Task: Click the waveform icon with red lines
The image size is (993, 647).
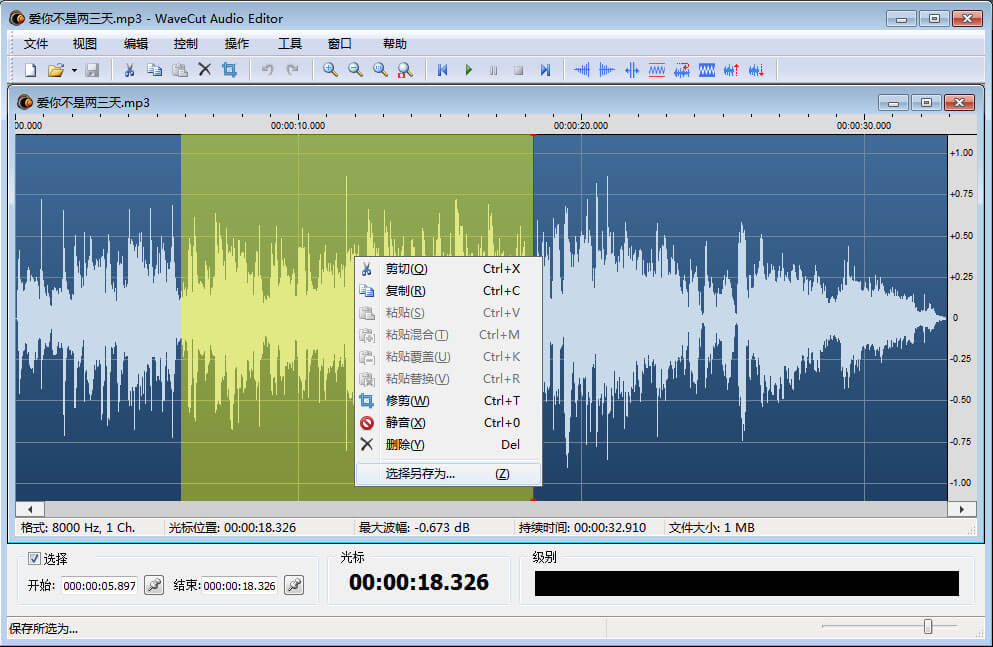Action: point(657,70)
